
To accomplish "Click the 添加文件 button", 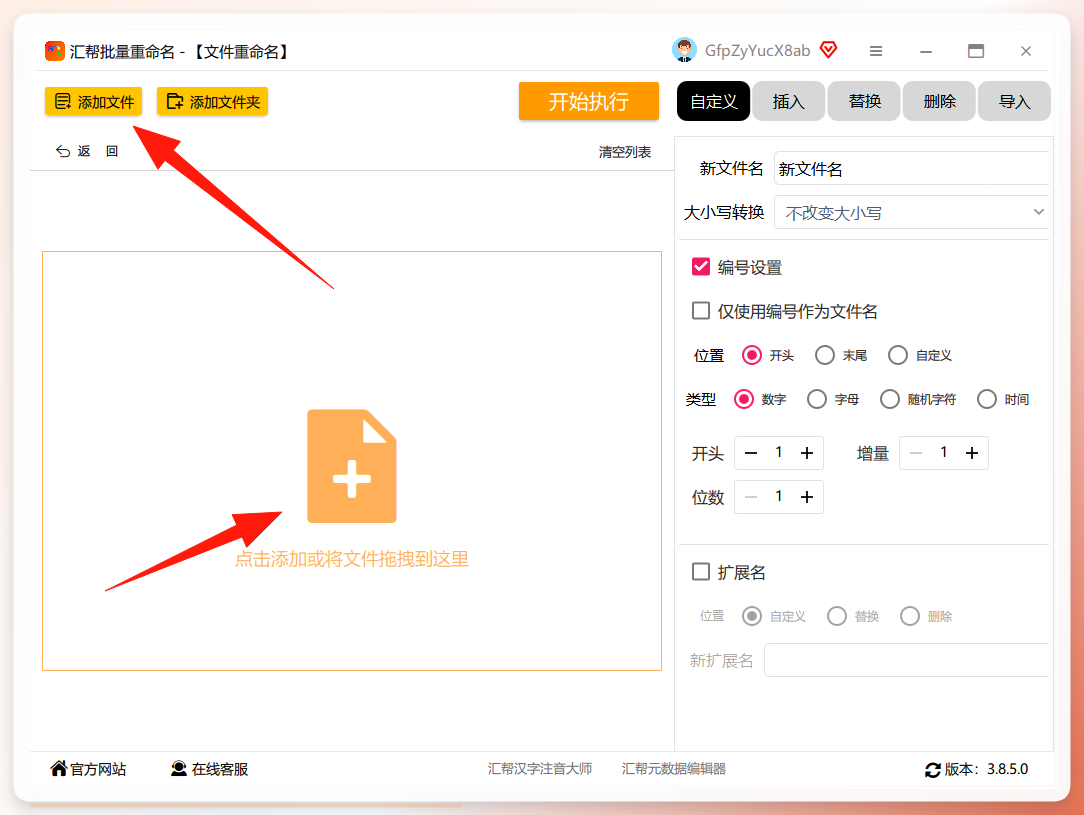I will point(93,102).
